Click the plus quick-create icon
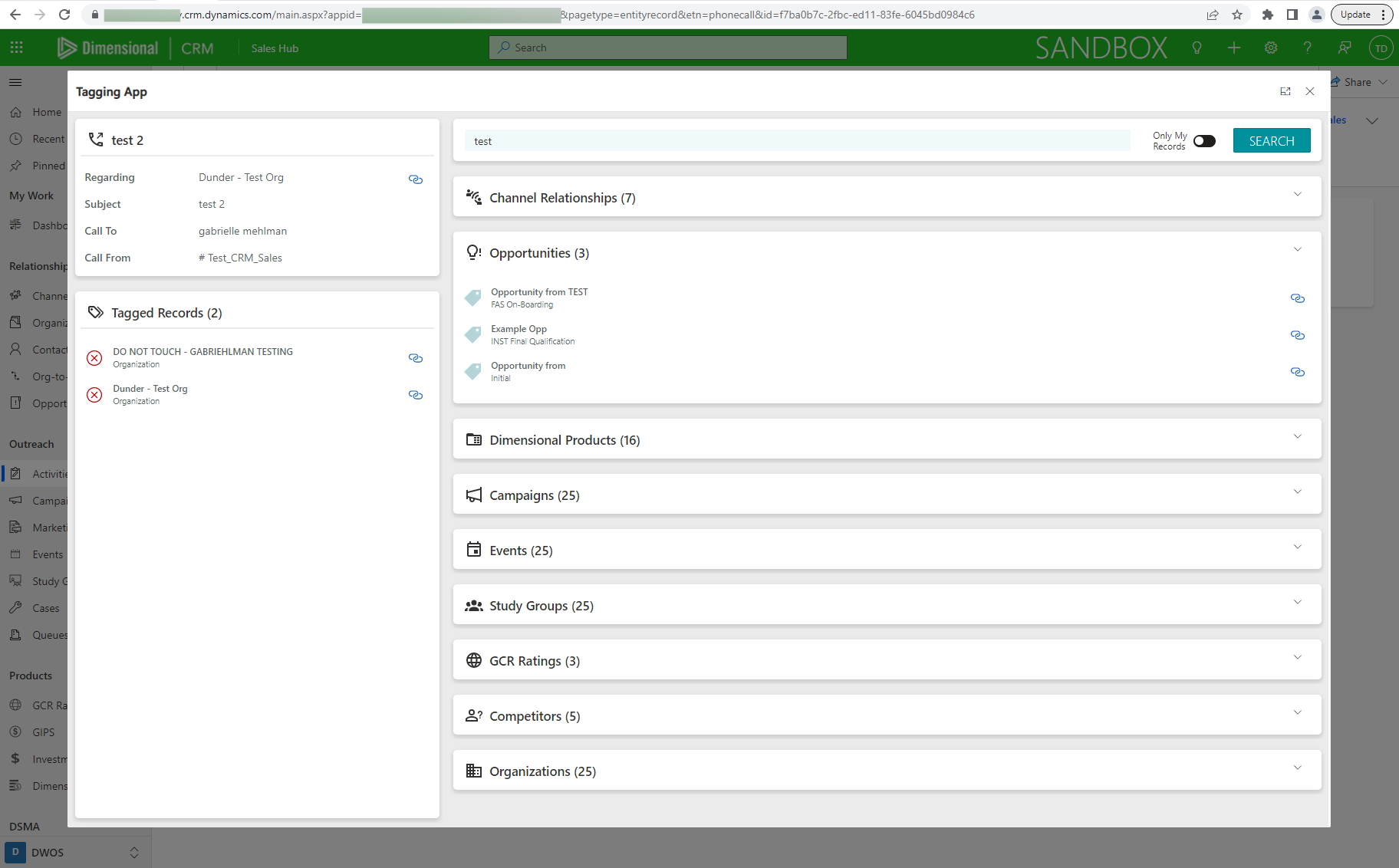The width and height of the screenshot is (1399, 868). (1234, 48)
